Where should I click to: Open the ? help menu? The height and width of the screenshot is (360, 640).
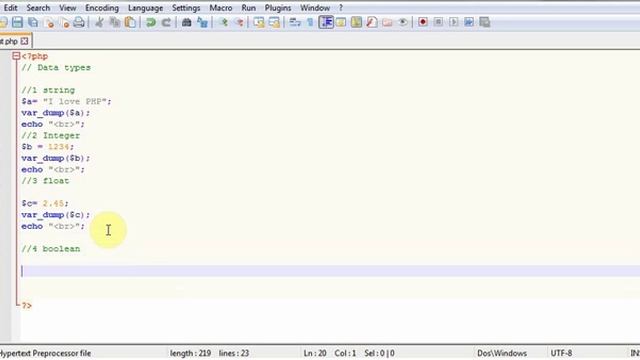point(341,8)
